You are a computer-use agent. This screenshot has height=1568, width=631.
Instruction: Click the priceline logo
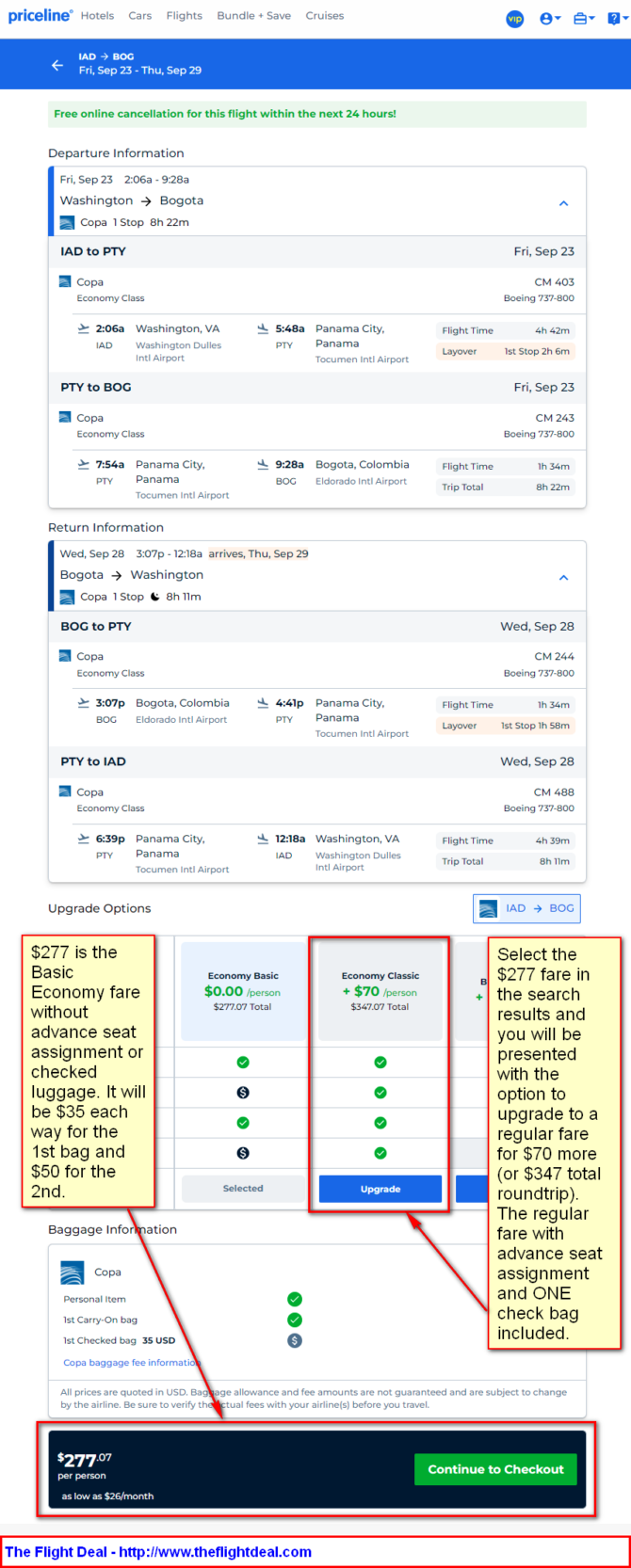point(40,15)
